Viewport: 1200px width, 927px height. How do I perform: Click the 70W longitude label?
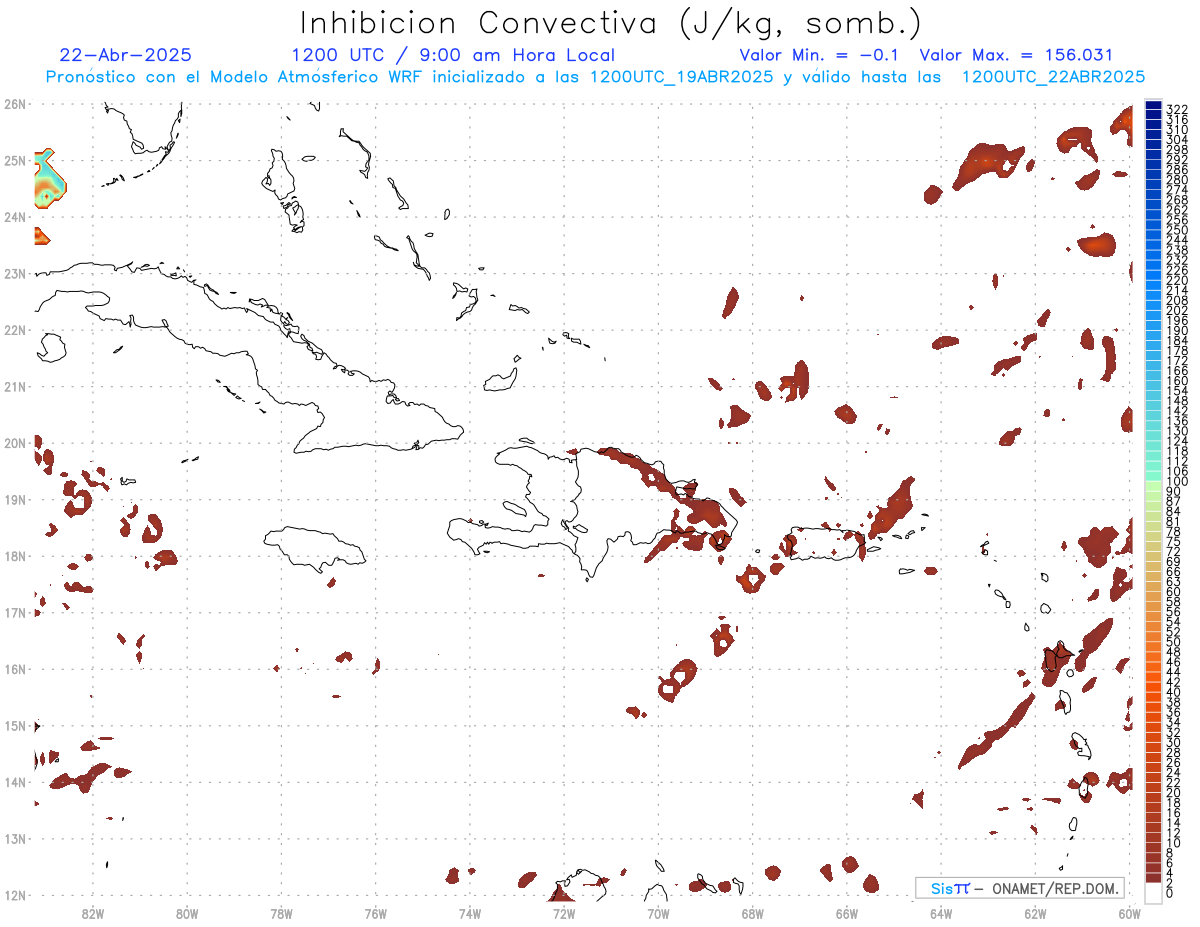tap(658, 913)
